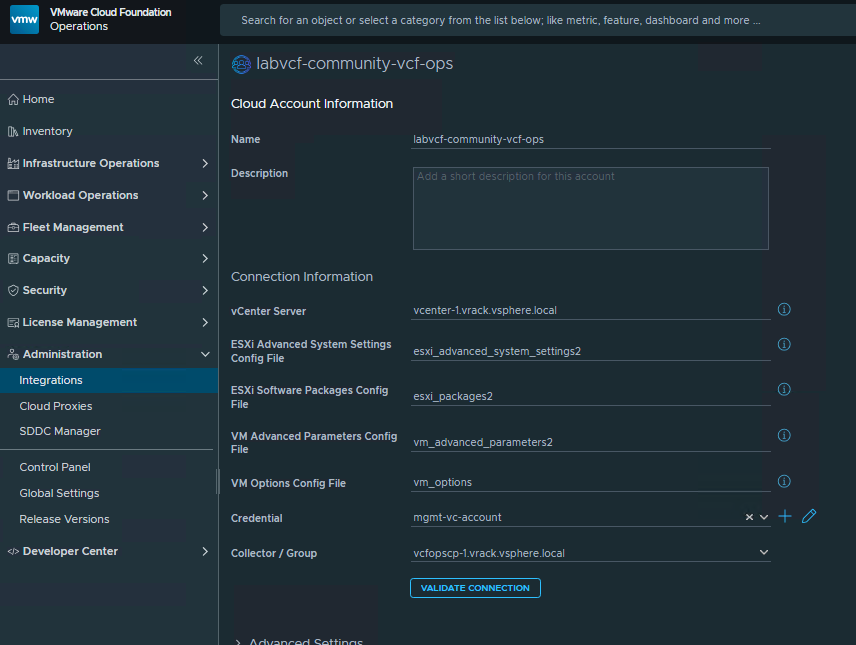This screenshot has width=856, height=645.
Task: Edit the mgmt-vc-account credential
Action: pyautogui.click(x=810, y=516)
